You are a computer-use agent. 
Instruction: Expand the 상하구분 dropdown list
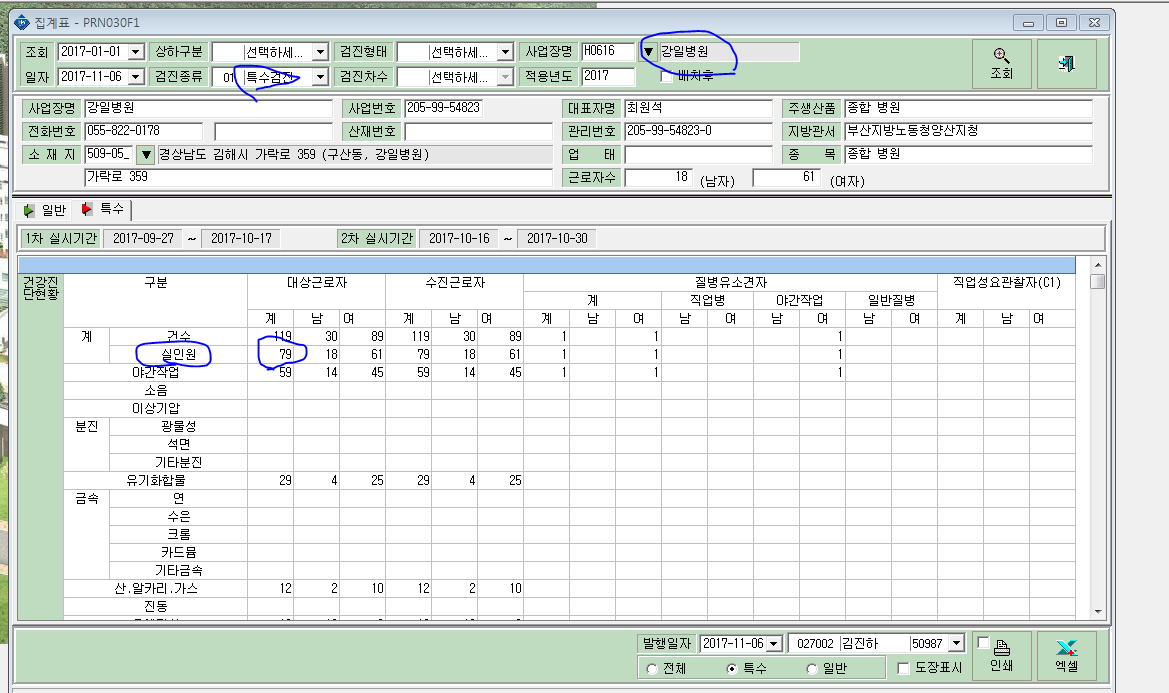(x=321, y=51)
